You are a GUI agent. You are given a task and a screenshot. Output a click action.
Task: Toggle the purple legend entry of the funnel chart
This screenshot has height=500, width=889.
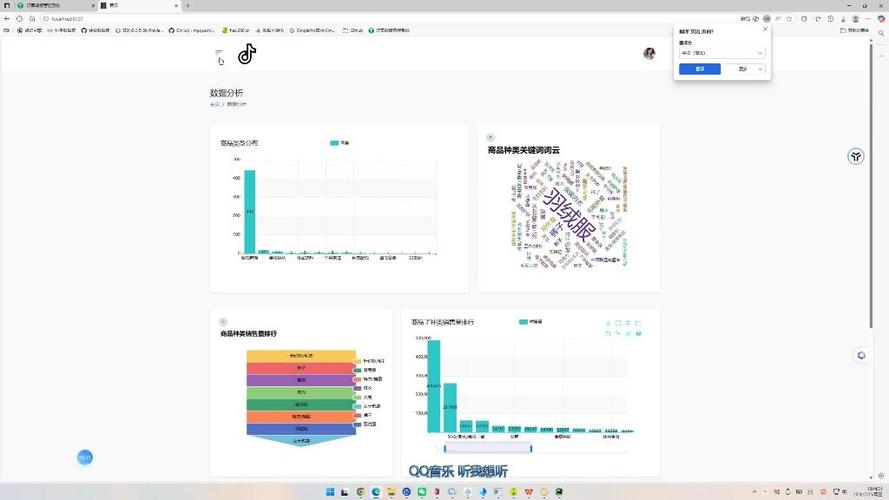[x=363, y=388]
